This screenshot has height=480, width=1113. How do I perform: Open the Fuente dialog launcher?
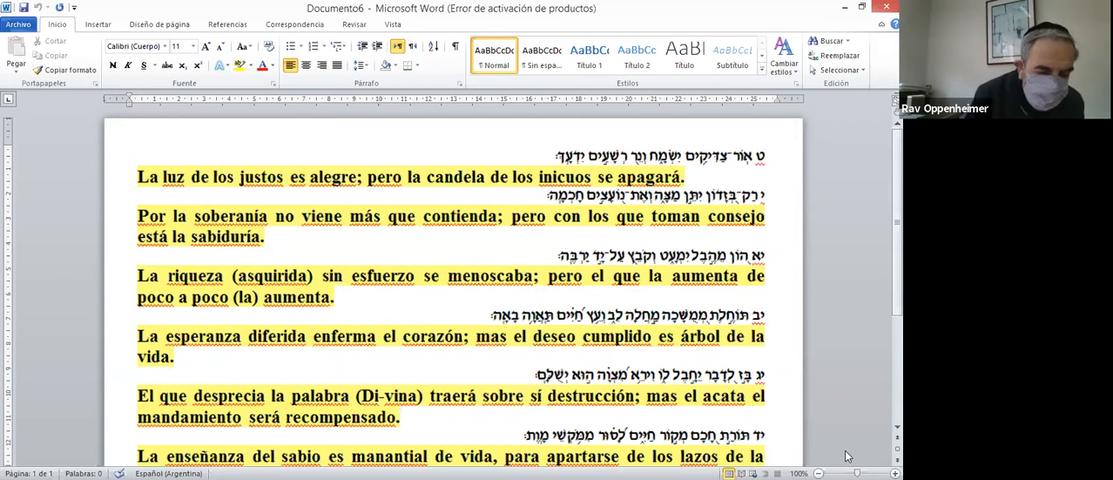(273, 84)
